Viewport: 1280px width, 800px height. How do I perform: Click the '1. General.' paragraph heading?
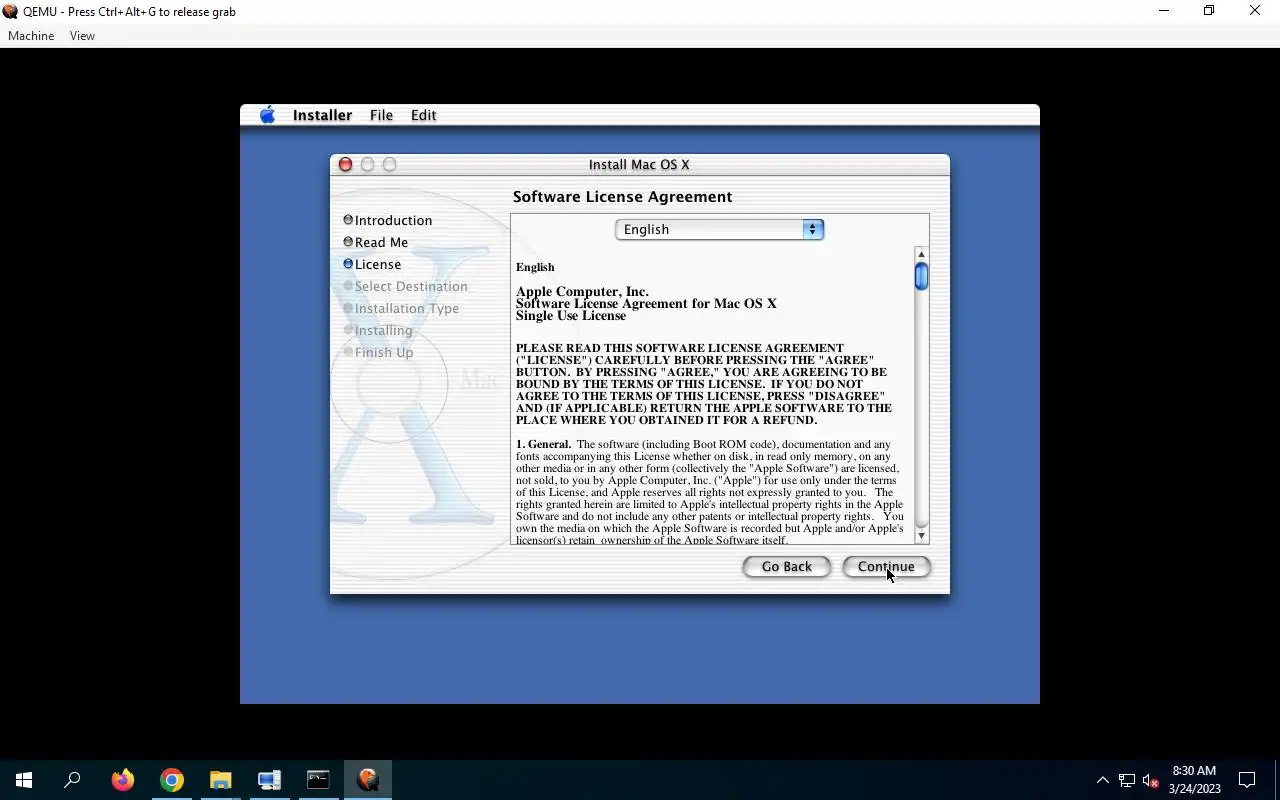[x=544, y=444]
